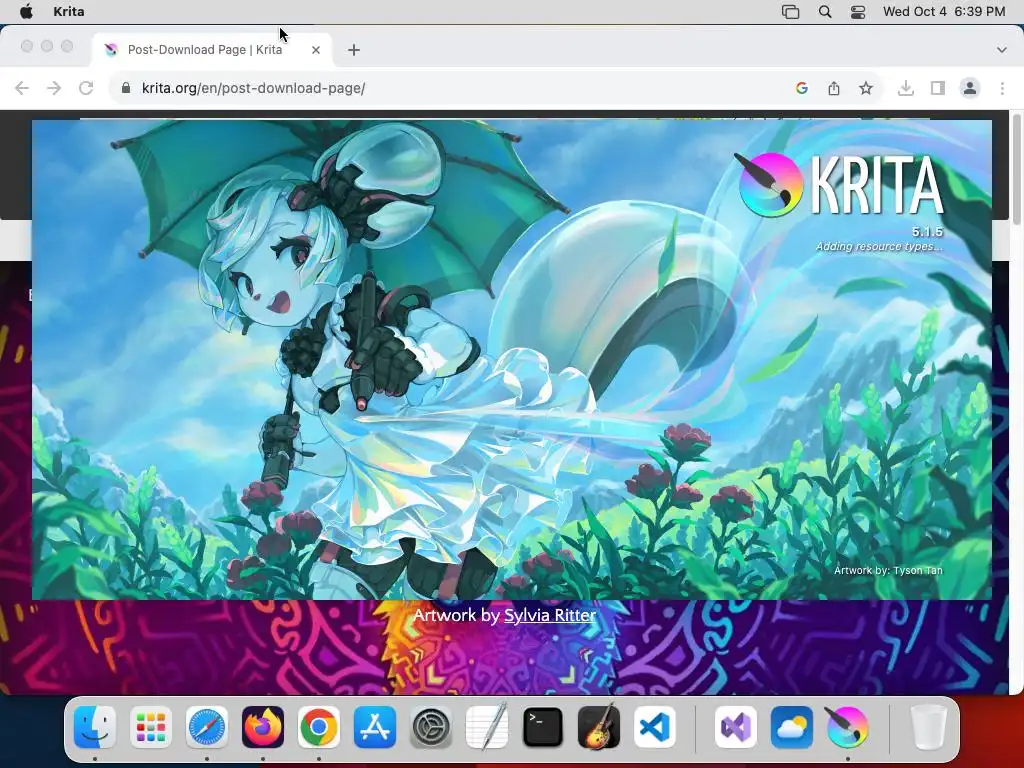Viewport: 1024px width, 768px height.
Task: Reload the Krita post-download page
Action: click(86, 88)
